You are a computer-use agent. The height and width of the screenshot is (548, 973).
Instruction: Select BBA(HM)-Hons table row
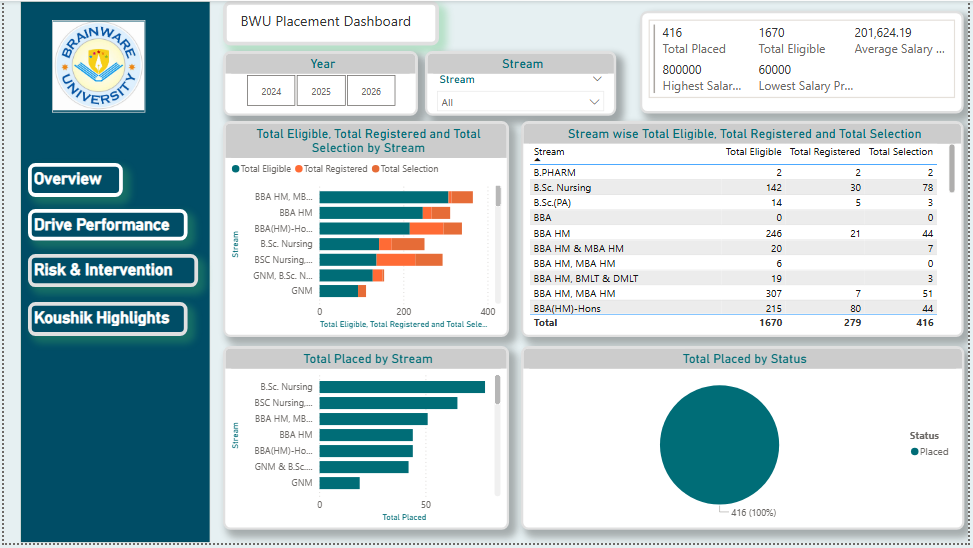coord(734,308)
